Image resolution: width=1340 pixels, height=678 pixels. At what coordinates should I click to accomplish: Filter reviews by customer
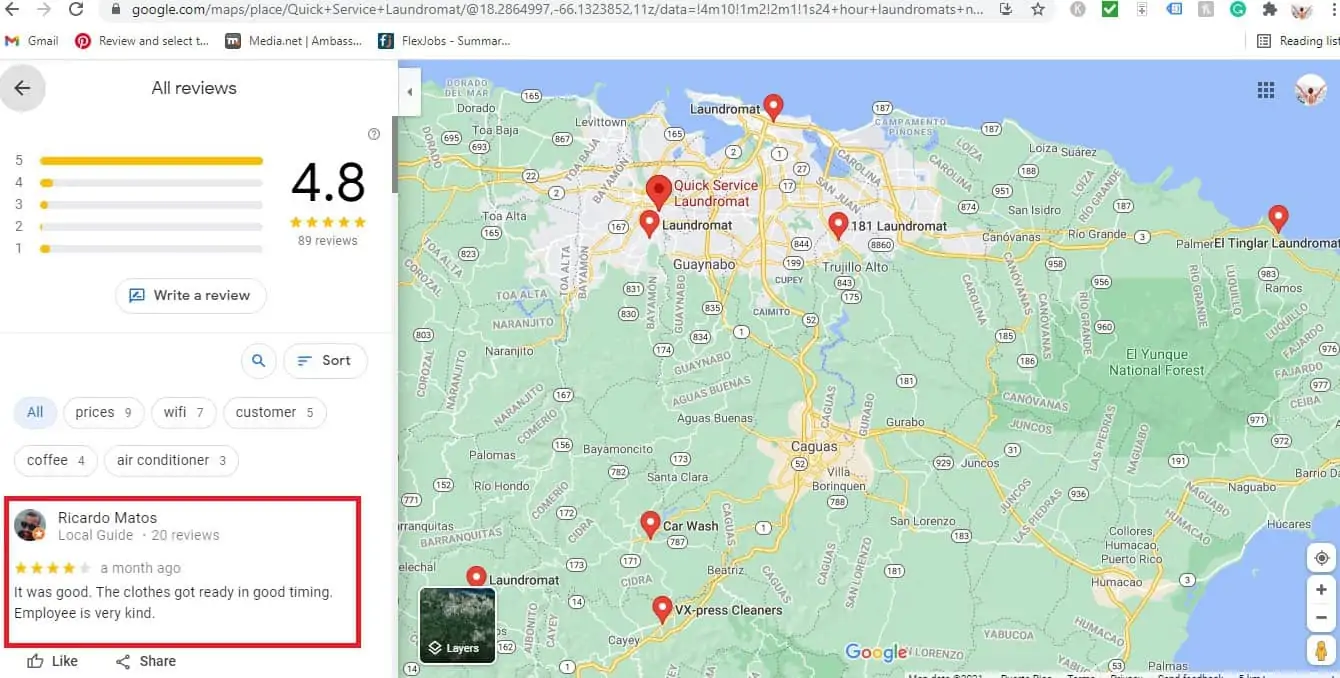point(275,412)
